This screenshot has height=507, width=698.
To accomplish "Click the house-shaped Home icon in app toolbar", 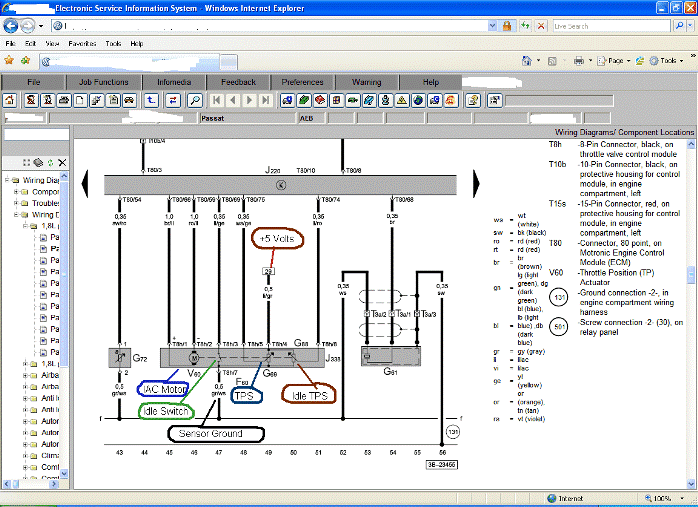I will pyautogui.click(x=10, y=100).
